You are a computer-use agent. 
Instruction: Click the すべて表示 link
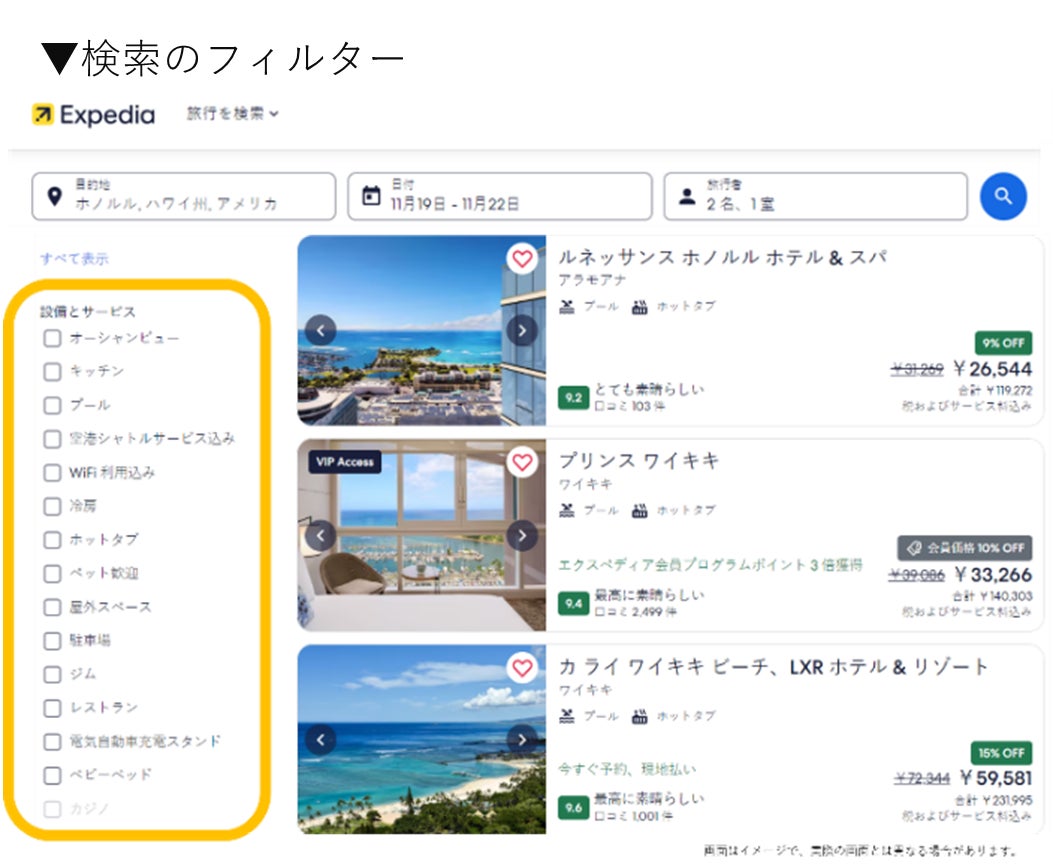(74, 259)
